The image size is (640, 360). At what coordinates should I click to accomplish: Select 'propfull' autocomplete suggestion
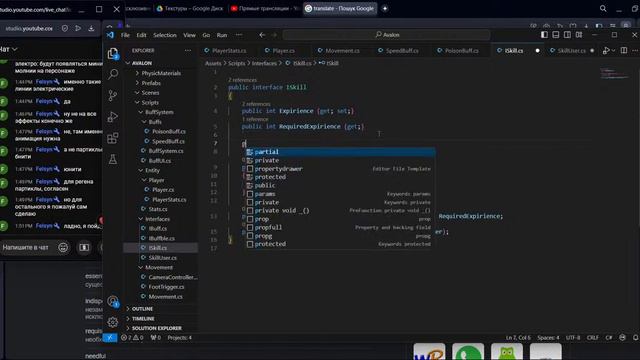click(340, 227)
